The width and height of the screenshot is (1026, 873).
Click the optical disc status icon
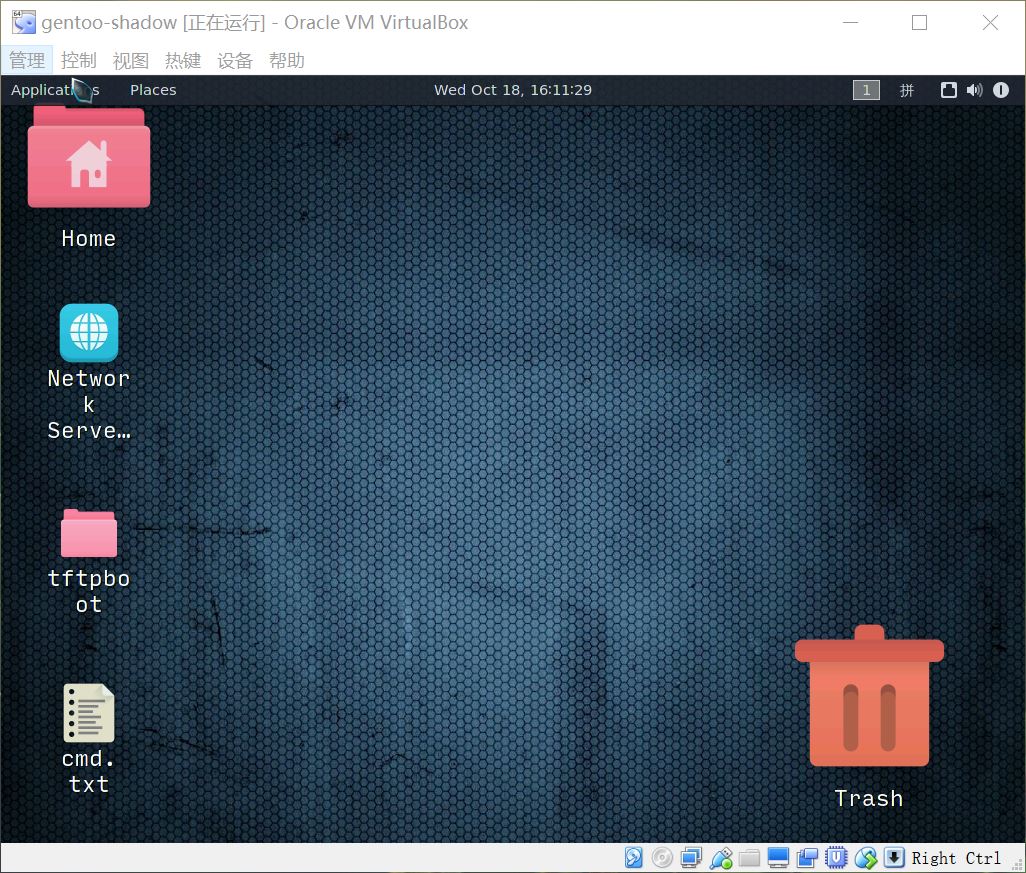coord(662,858)
